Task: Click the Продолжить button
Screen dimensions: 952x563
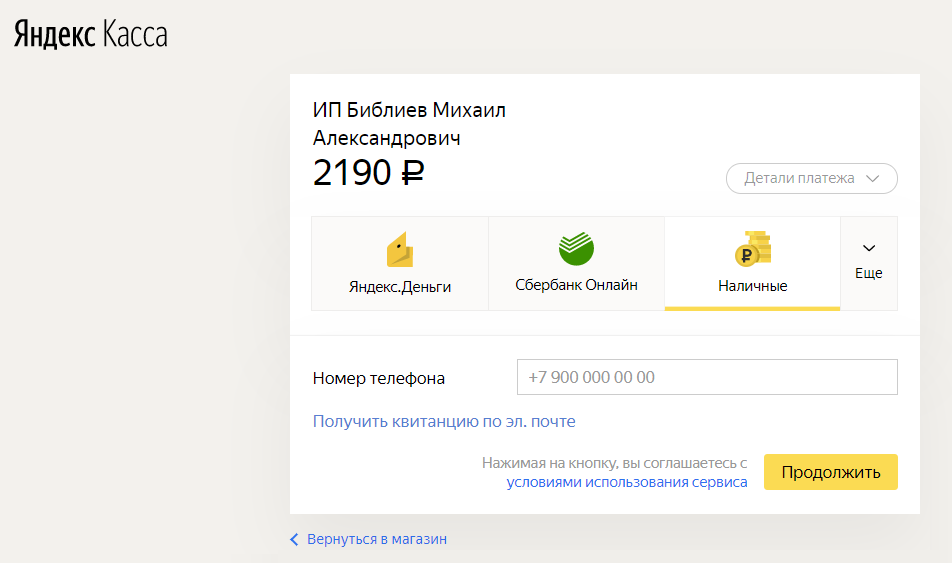Action: point(831,472)
